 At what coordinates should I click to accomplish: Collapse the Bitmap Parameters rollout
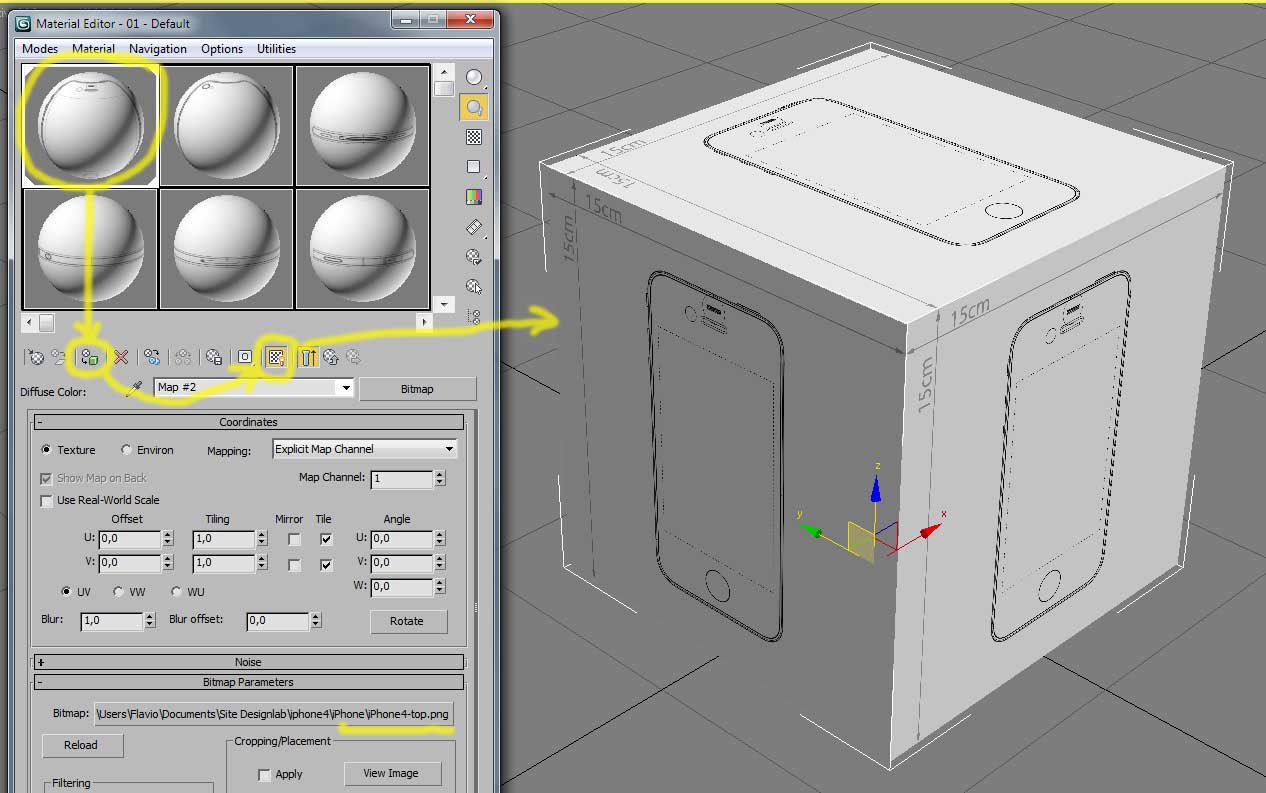point(249,682)
